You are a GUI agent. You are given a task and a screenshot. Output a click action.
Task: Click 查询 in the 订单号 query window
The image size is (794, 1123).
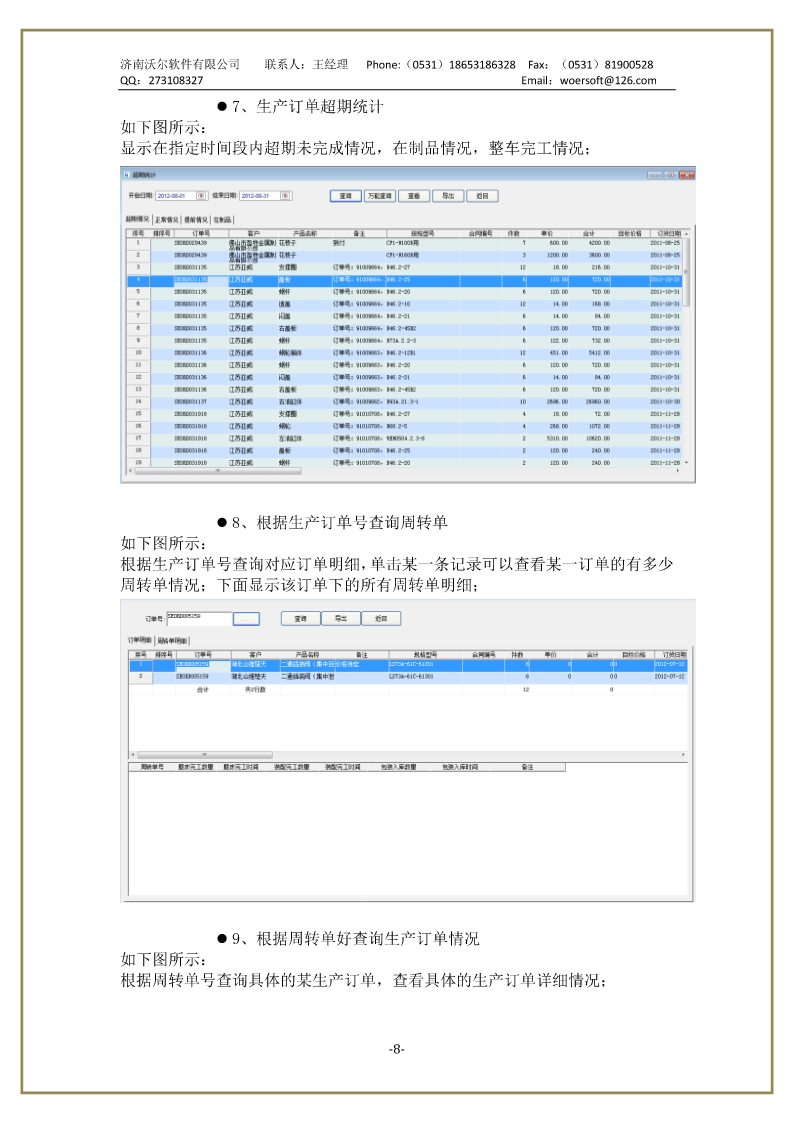pyautogui.click(x=301, y=618)
